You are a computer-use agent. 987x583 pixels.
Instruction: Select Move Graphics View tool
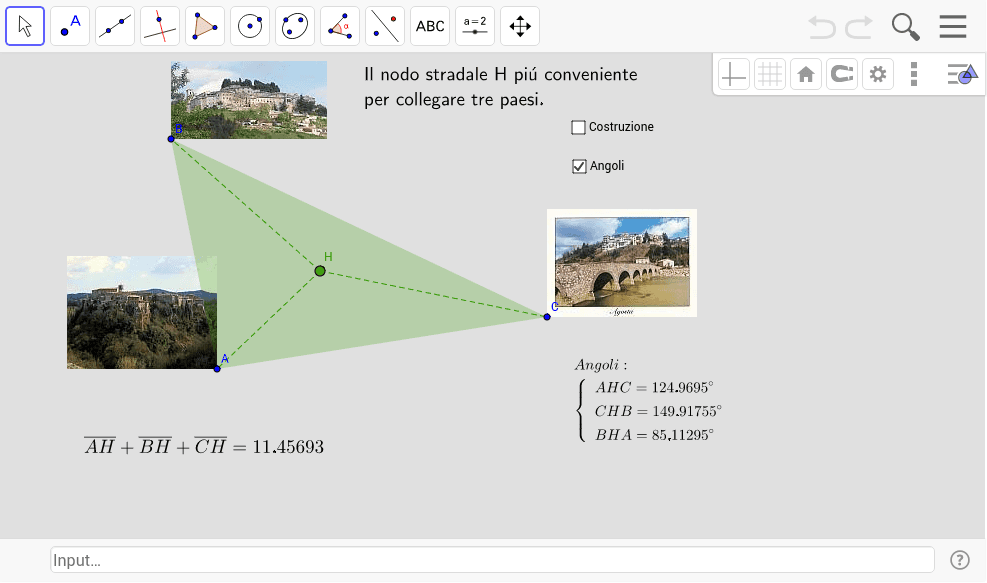(x=520, y=26)
